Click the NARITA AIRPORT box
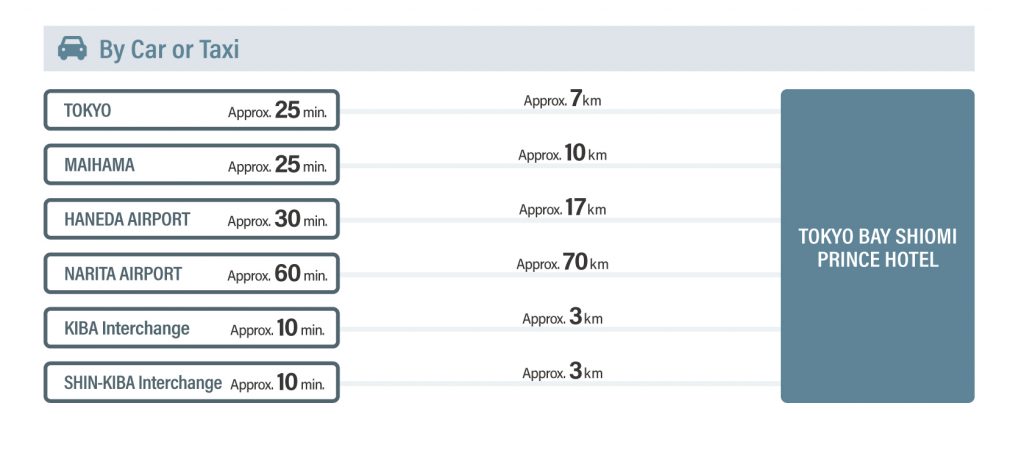The width and height of the screenshot is (1024, 467). click(x=191, y=273)
